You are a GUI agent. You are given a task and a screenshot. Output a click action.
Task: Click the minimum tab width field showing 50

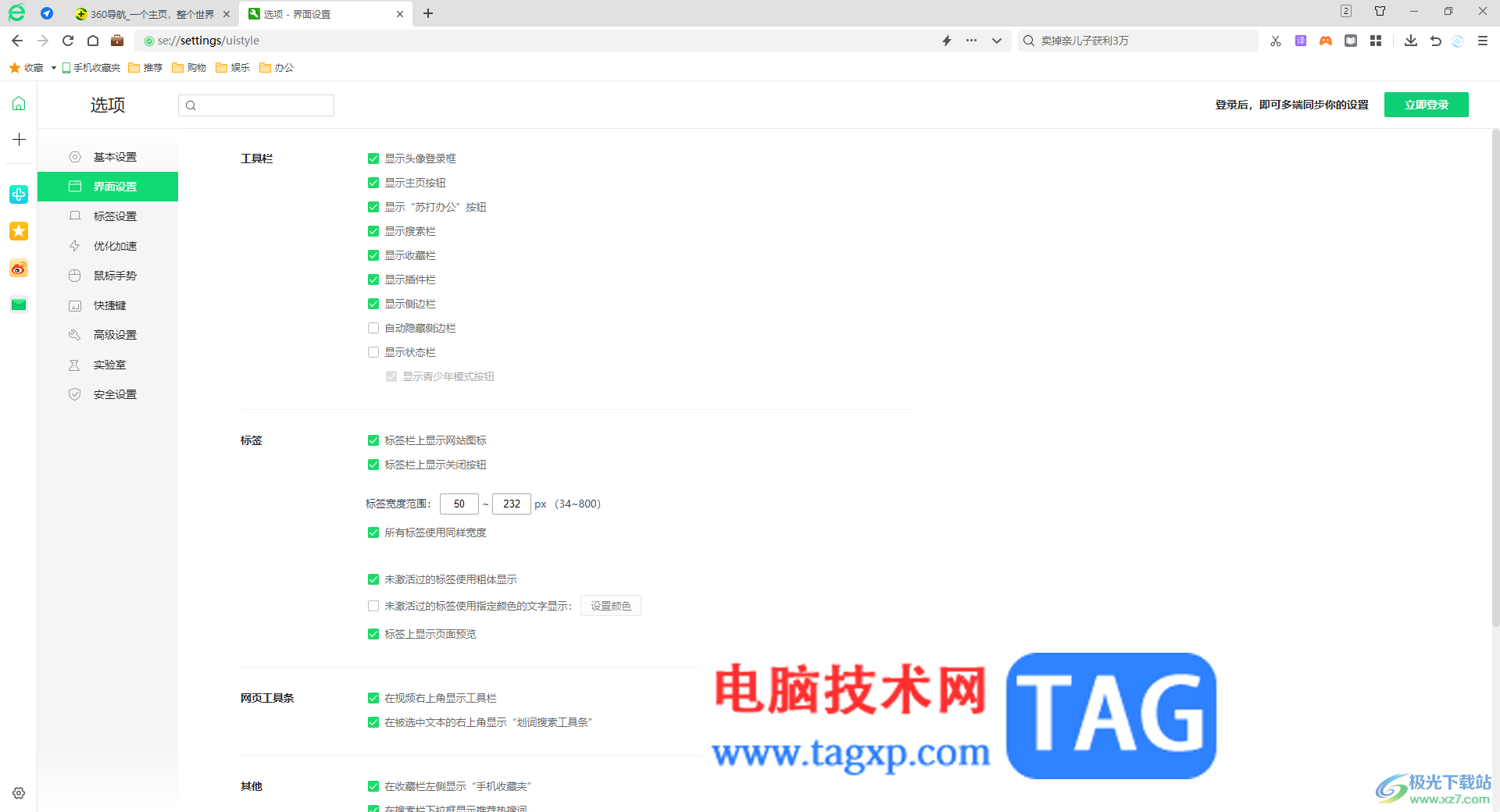459,504
